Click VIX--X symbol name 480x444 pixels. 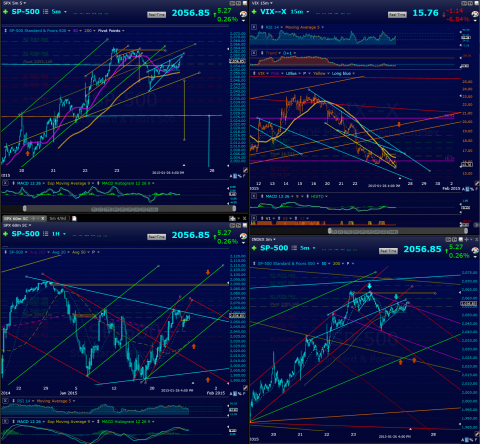(273, 12)
